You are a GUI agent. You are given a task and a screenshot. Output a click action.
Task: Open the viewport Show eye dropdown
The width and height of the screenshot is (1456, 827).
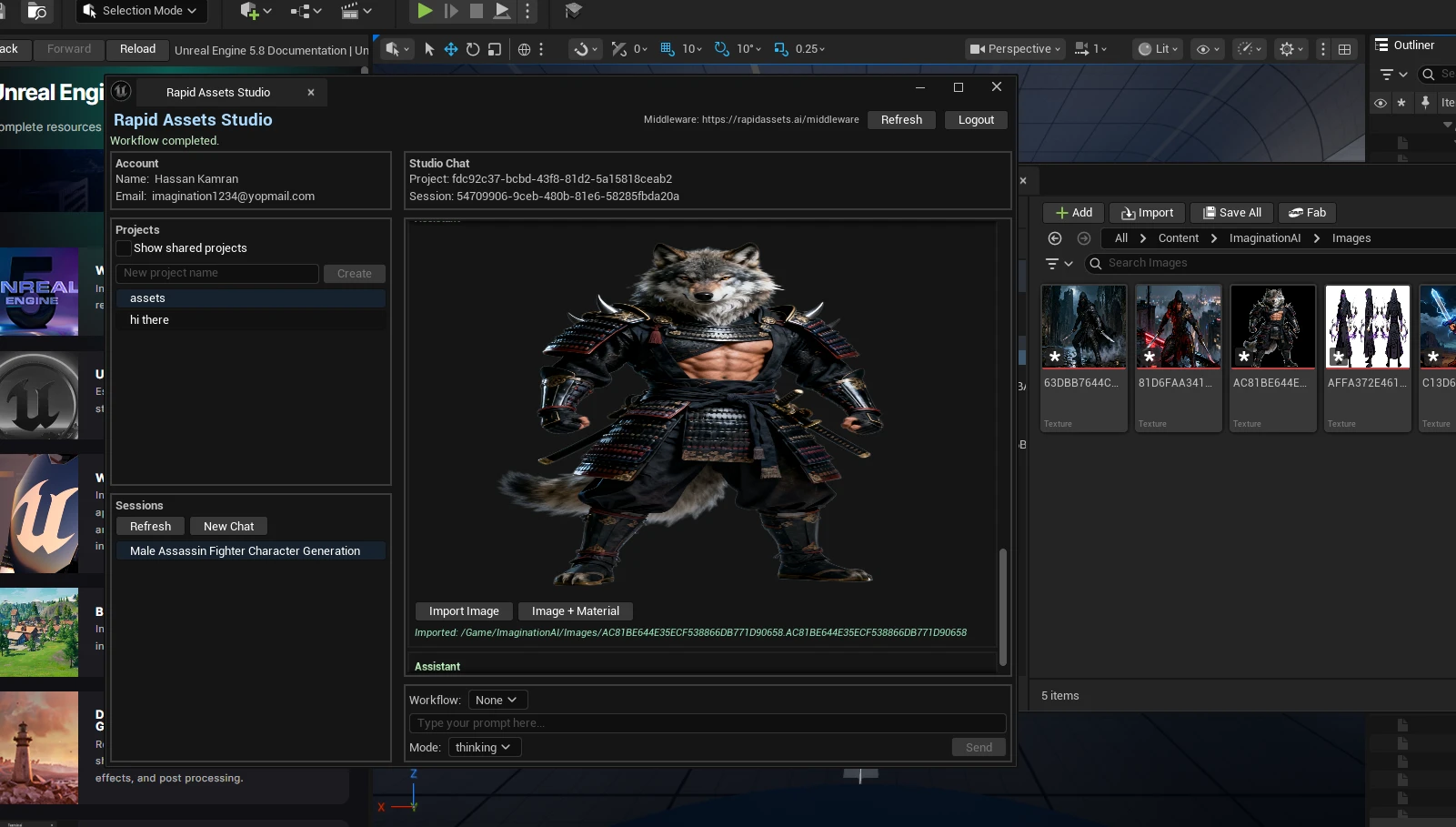tap(1208, 49)
